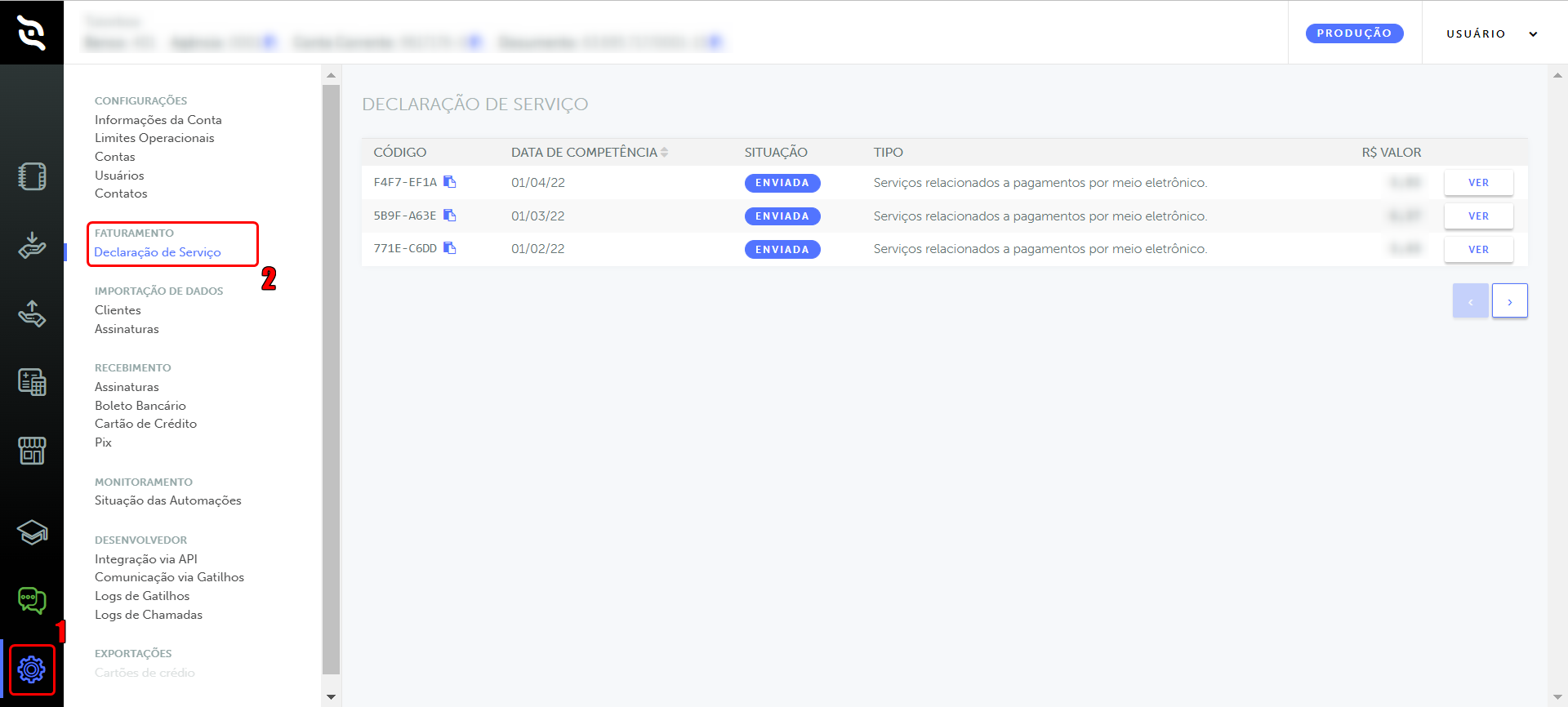Open Cartões de crédito under Exportações
This screenshot has height=707, width=1568.
(145, 673)
